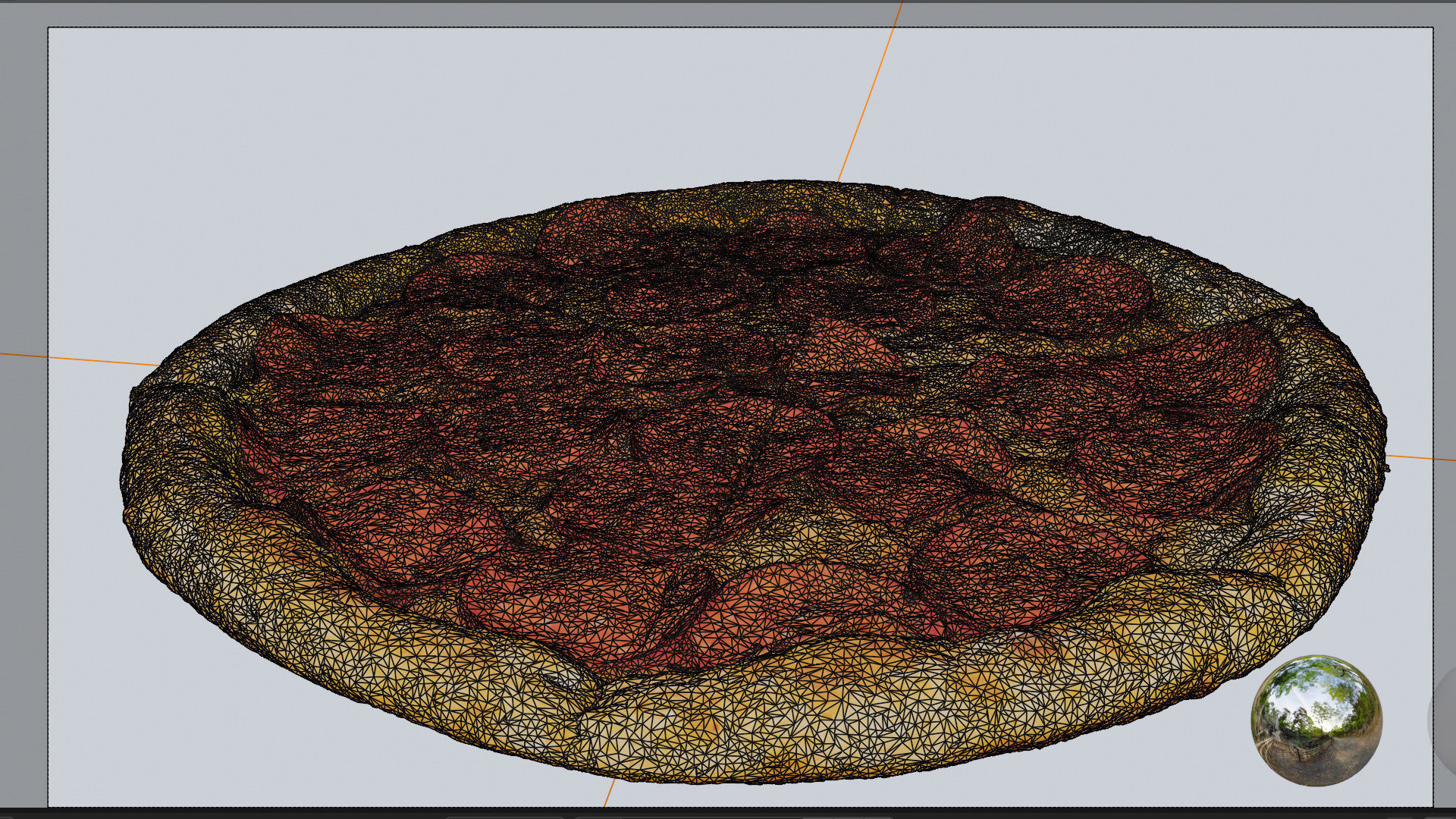The image size is (1456, 819).
Task: Click the orange axis line below the pizza
Action: pos(609,794)
